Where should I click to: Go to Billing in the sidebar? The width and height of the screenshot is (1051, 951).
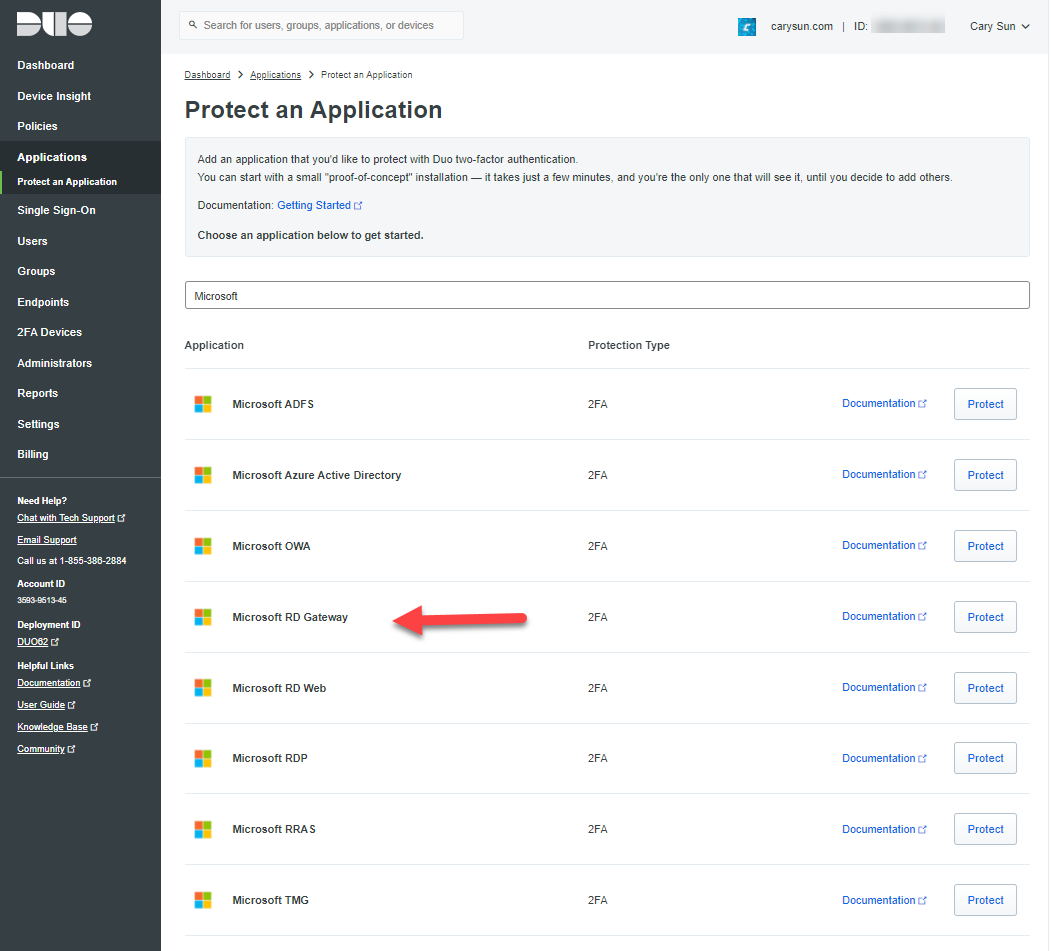point(33,454)
